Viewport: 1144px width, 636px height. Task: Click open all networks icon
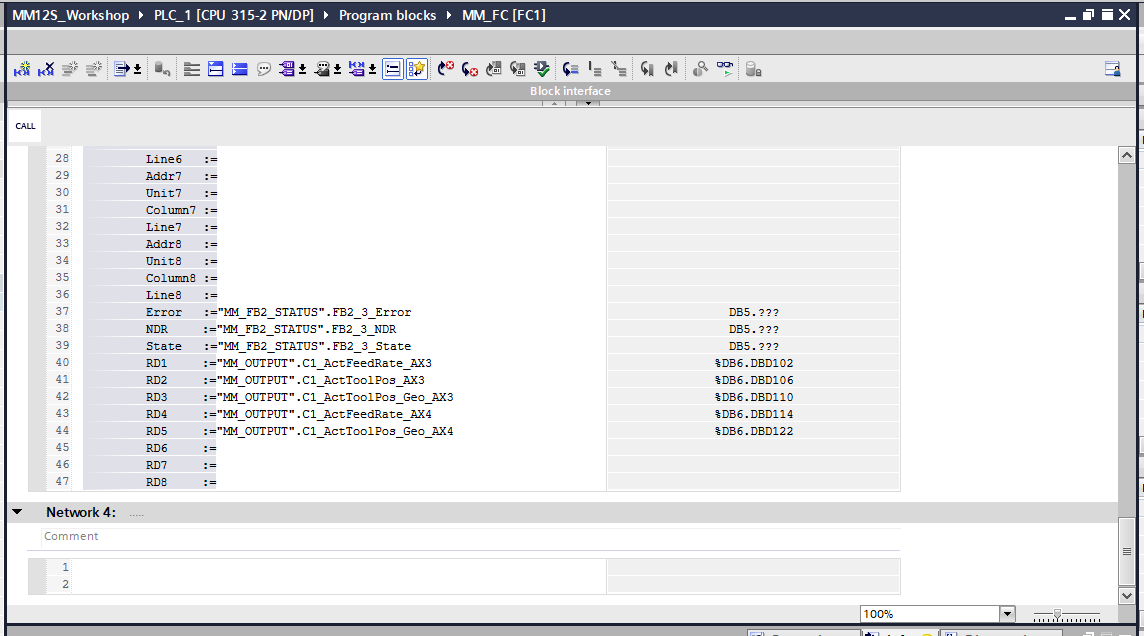216,69
